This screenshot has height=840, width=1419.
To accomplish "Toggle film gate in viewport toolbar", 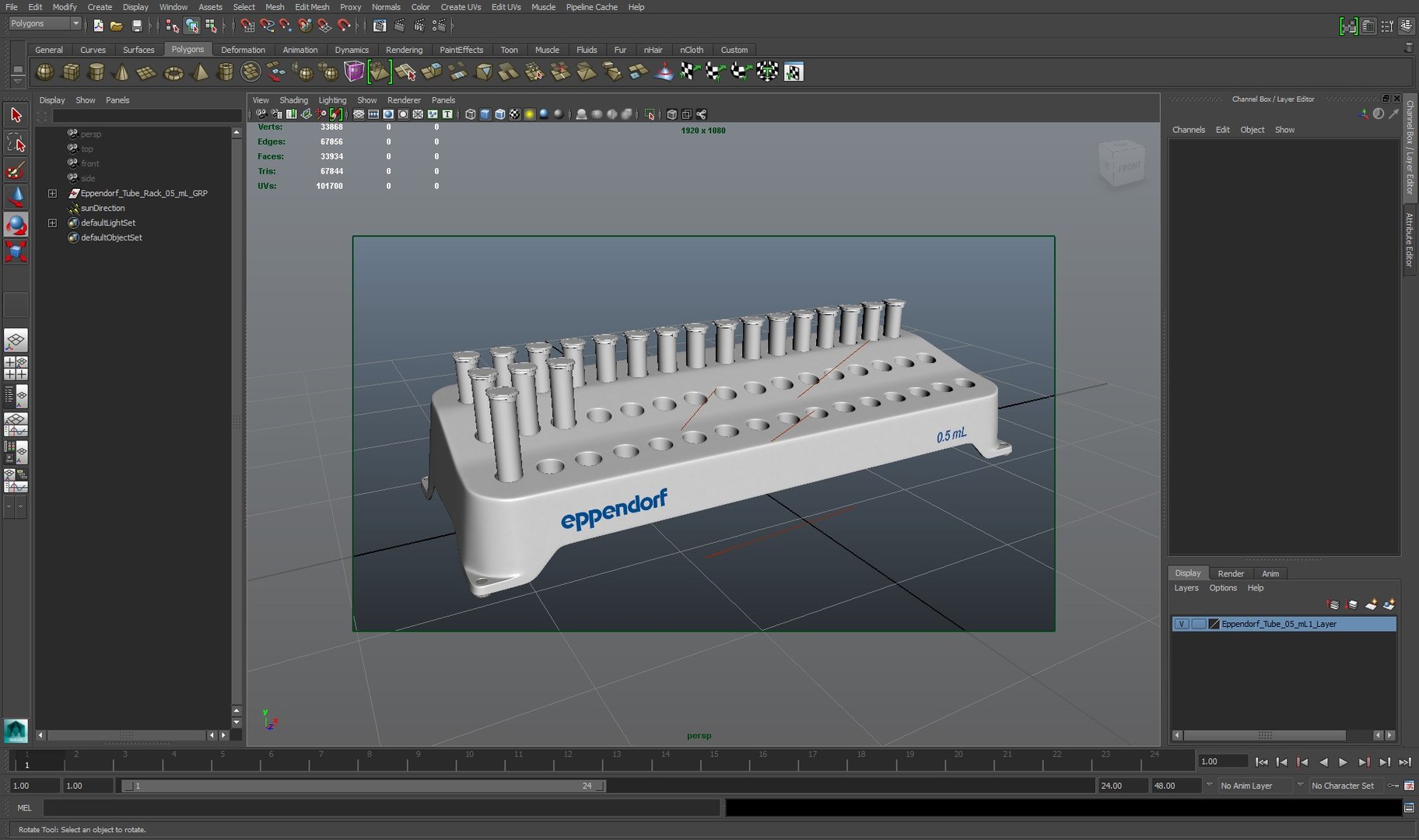I will coord(373,114).
